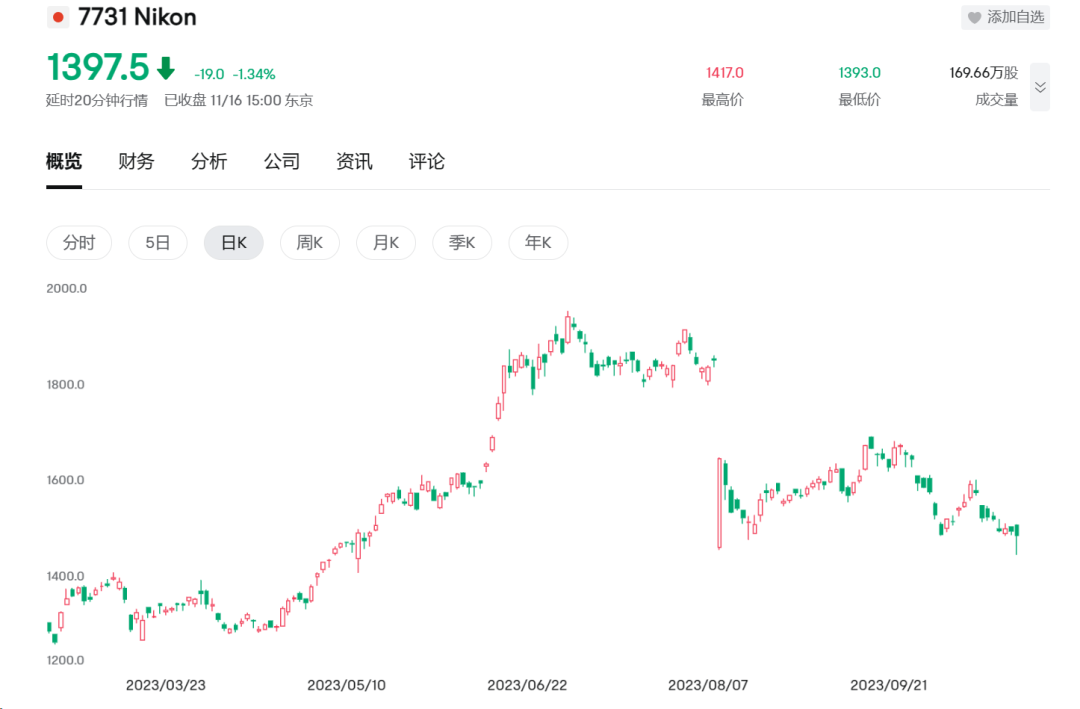The width and height of the screenshot is (1080, 709).
Task: Click the volume value 169.66万股
Action: point(984,73)
